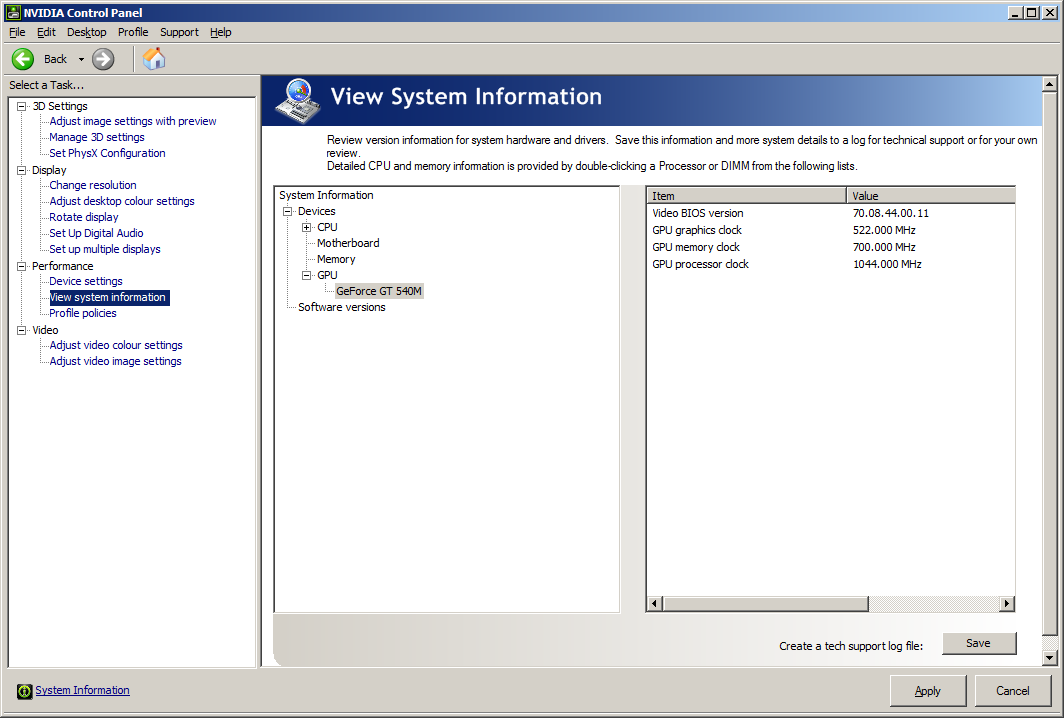
Task: Open the Support menu
Action: tap(179, 32)
